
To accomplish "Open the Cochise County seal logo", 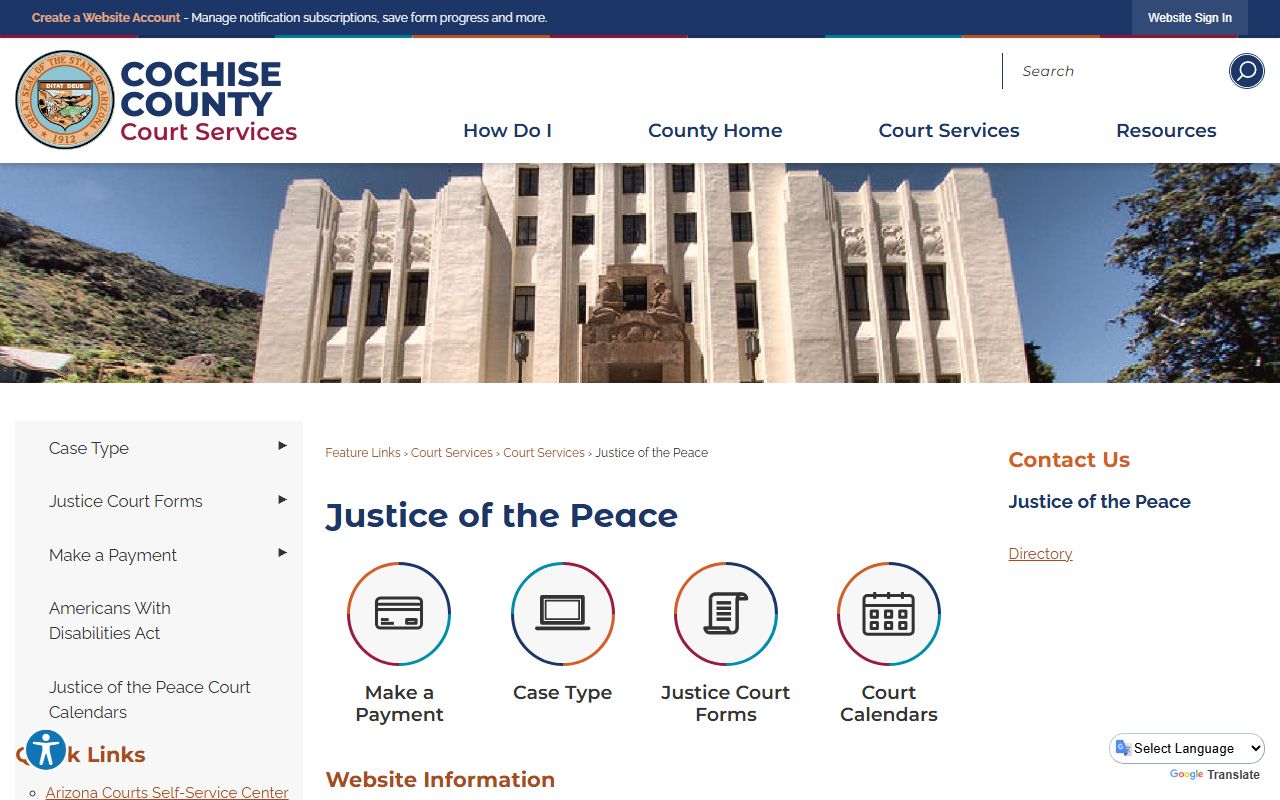I will point(65,100).
